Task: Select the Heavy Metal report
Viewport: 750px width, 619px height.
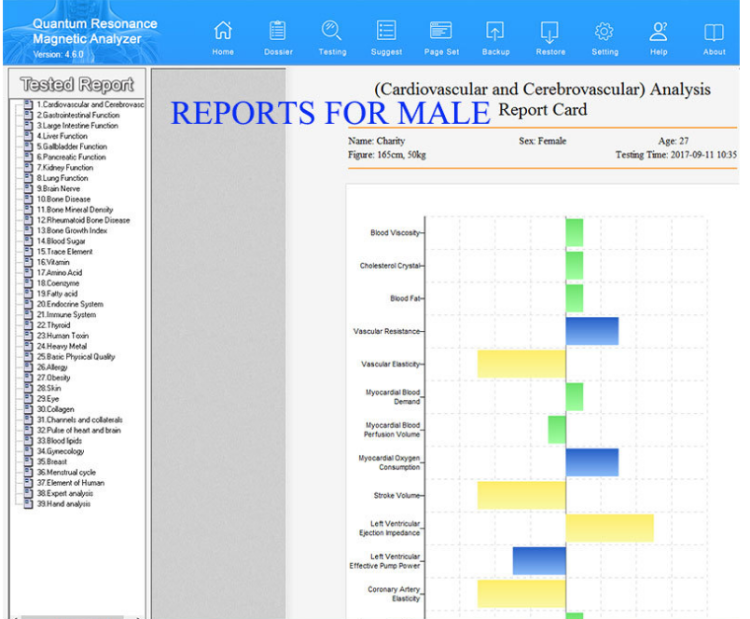Action: click(62, 346)
